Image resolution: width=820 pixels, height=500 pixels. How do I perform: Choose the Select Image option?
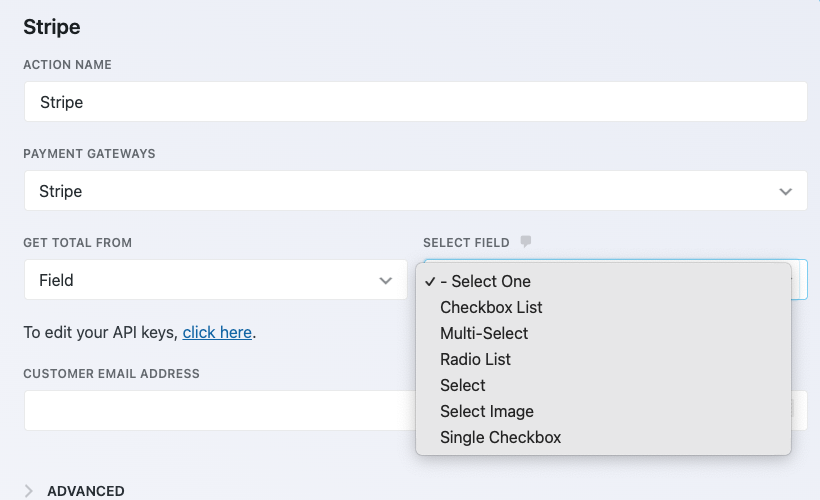[x=603, y=411]
